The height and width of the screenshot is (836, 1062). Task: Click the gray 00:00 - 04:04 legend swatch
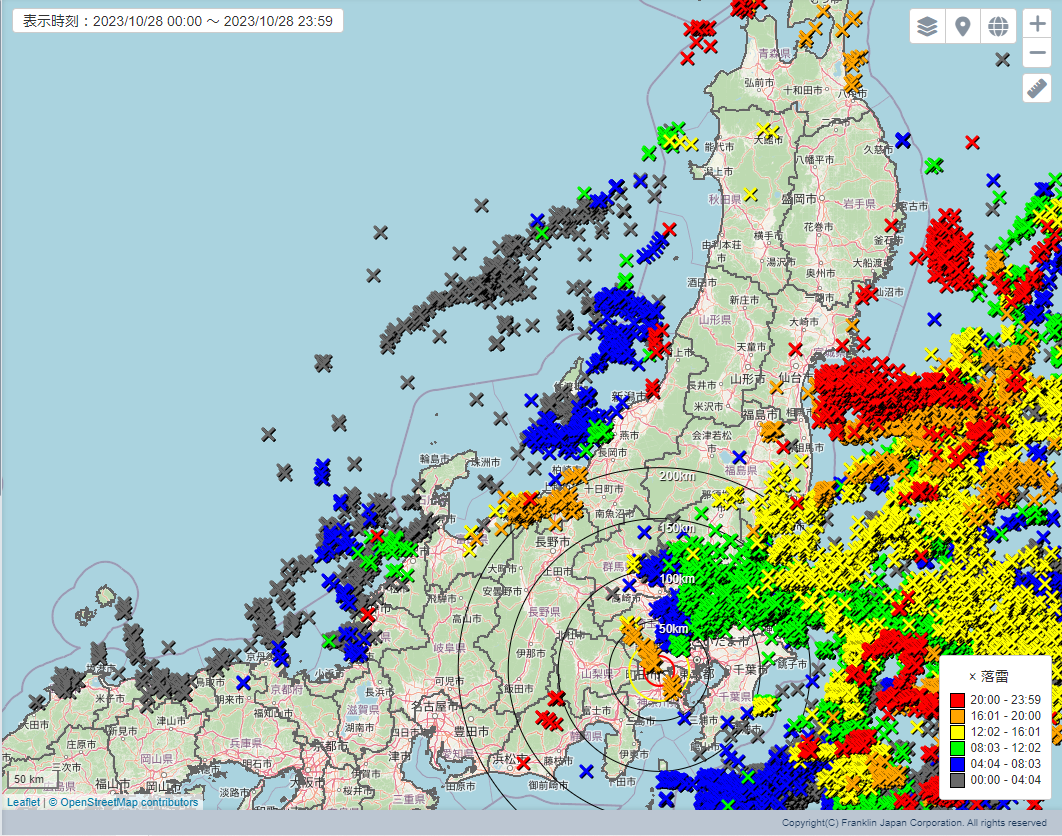pos(958,780)
